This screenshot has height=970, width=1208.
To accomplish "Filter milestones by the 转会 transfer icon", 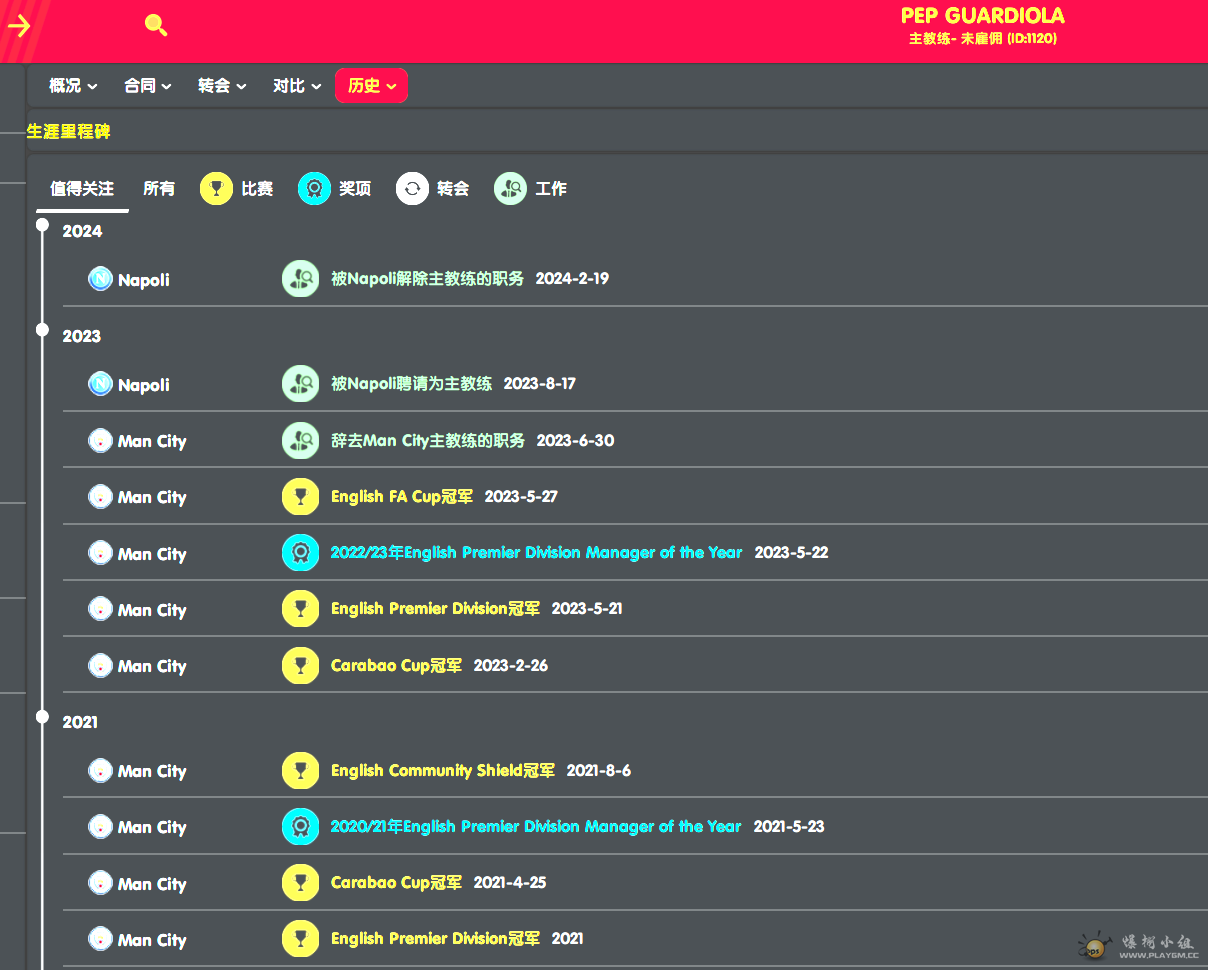I will [413, 189].
